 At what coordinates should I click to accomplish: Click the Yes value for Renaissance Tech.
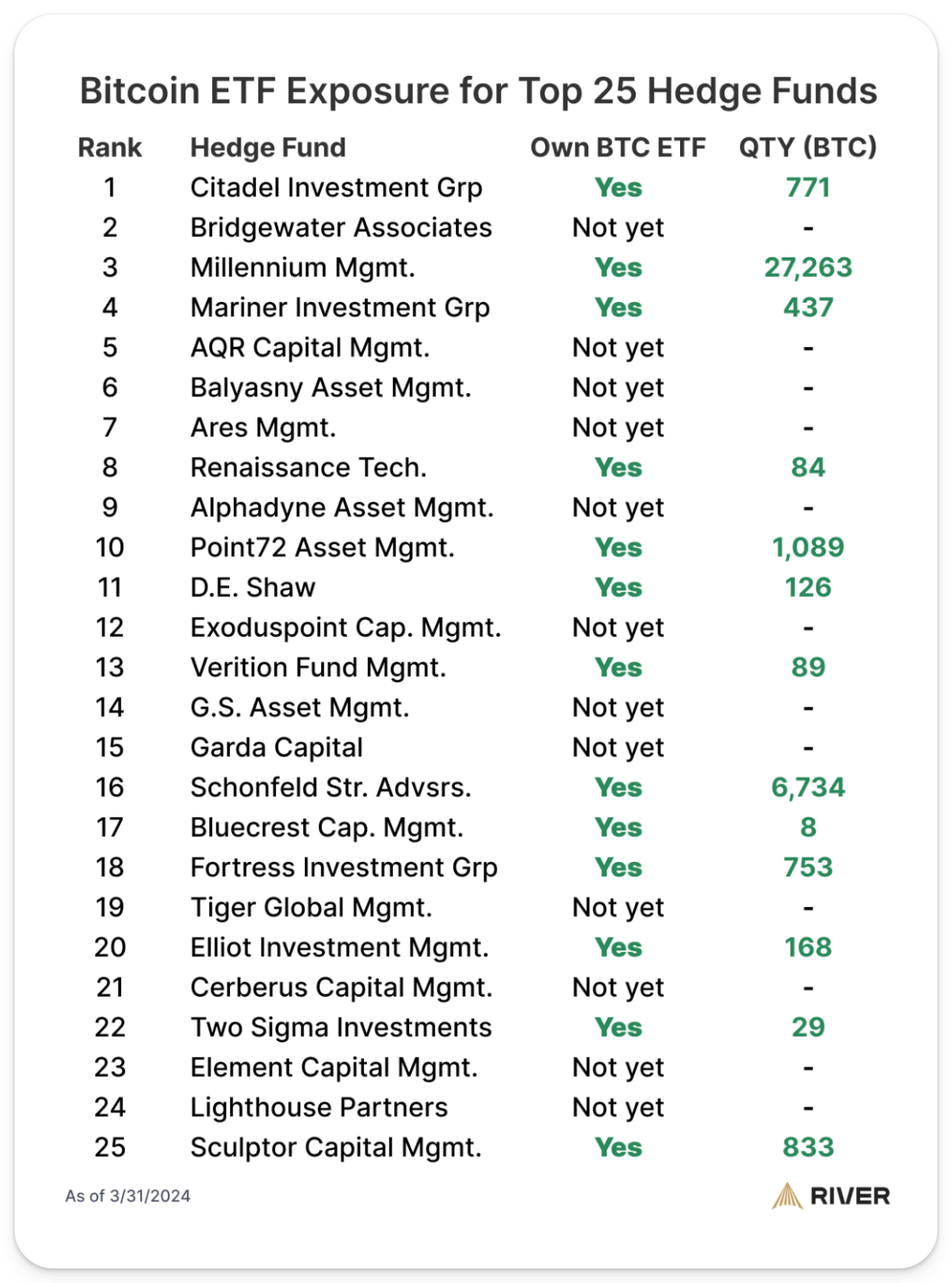tap(618, 467)
